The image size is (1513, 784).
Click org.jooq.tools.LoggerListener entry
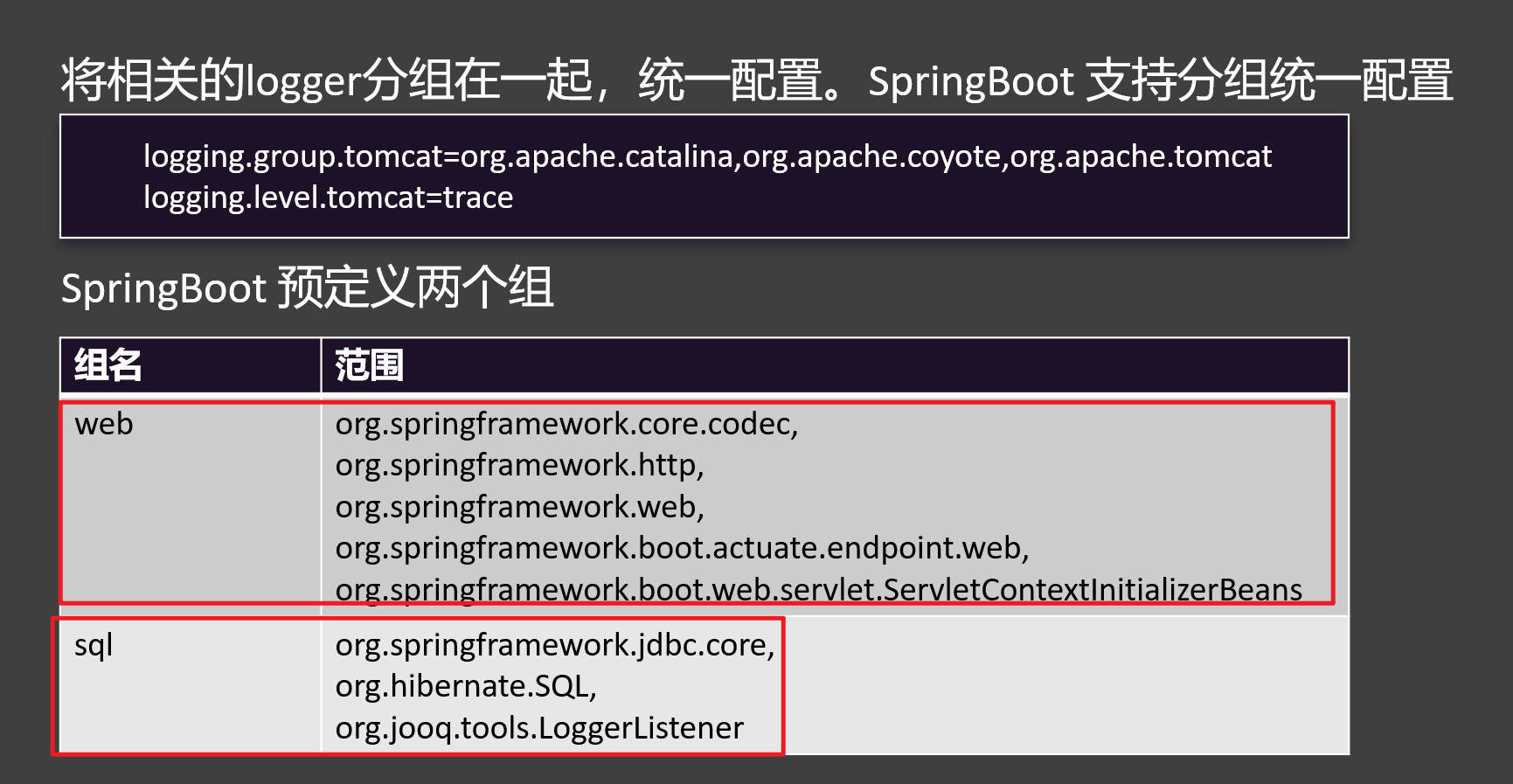pyautogui.click(x=539, y=728)
